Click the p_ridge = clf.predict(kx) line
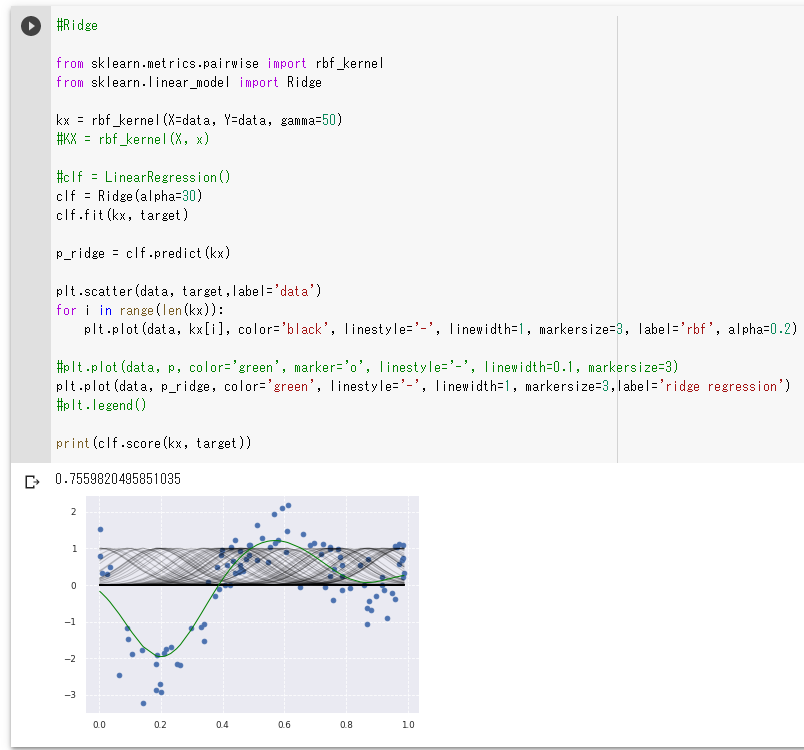The width and height of the screenshot is (804, 750). [x=144, y=253]
